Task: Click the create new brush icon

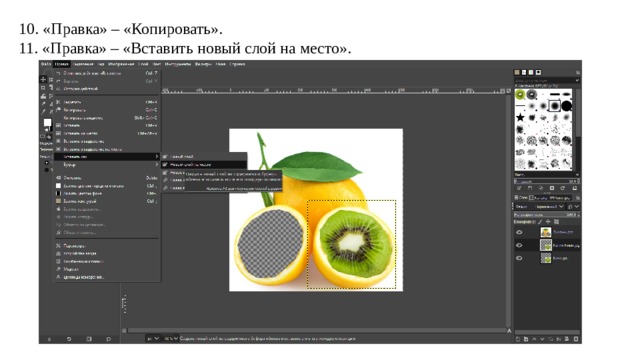Action: 530,188
